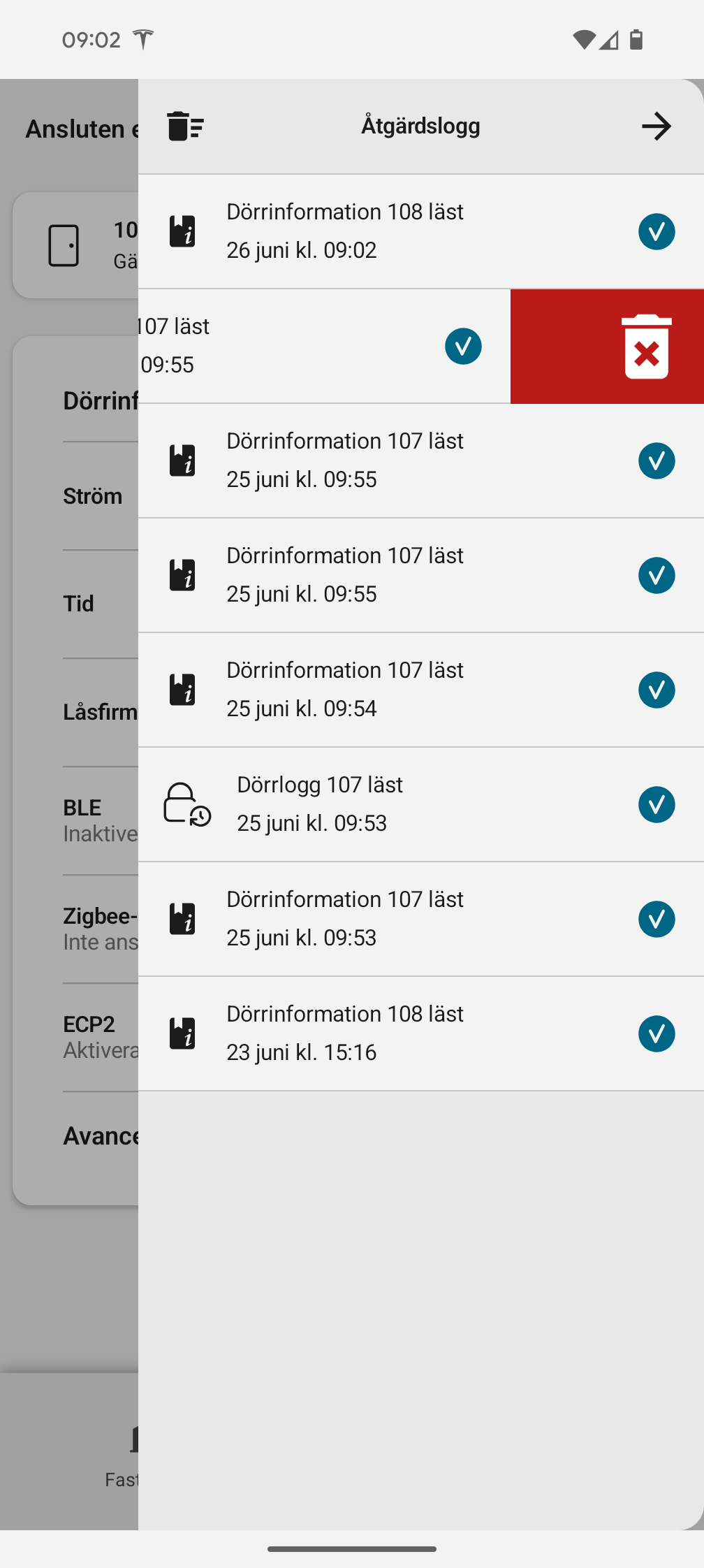Tap the Dörrlogg 107 lock history icon

click(186, 804)
